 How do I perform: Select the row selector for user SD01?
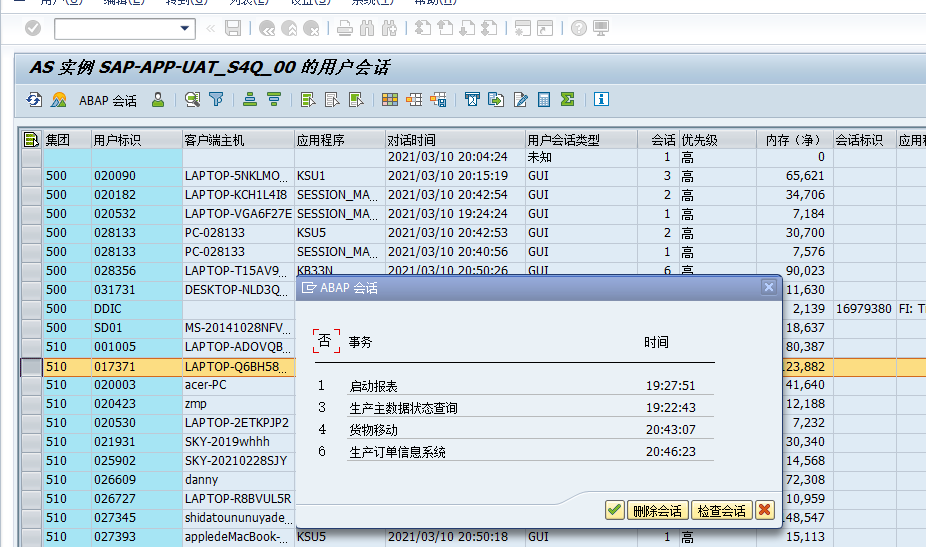point(31,328)
